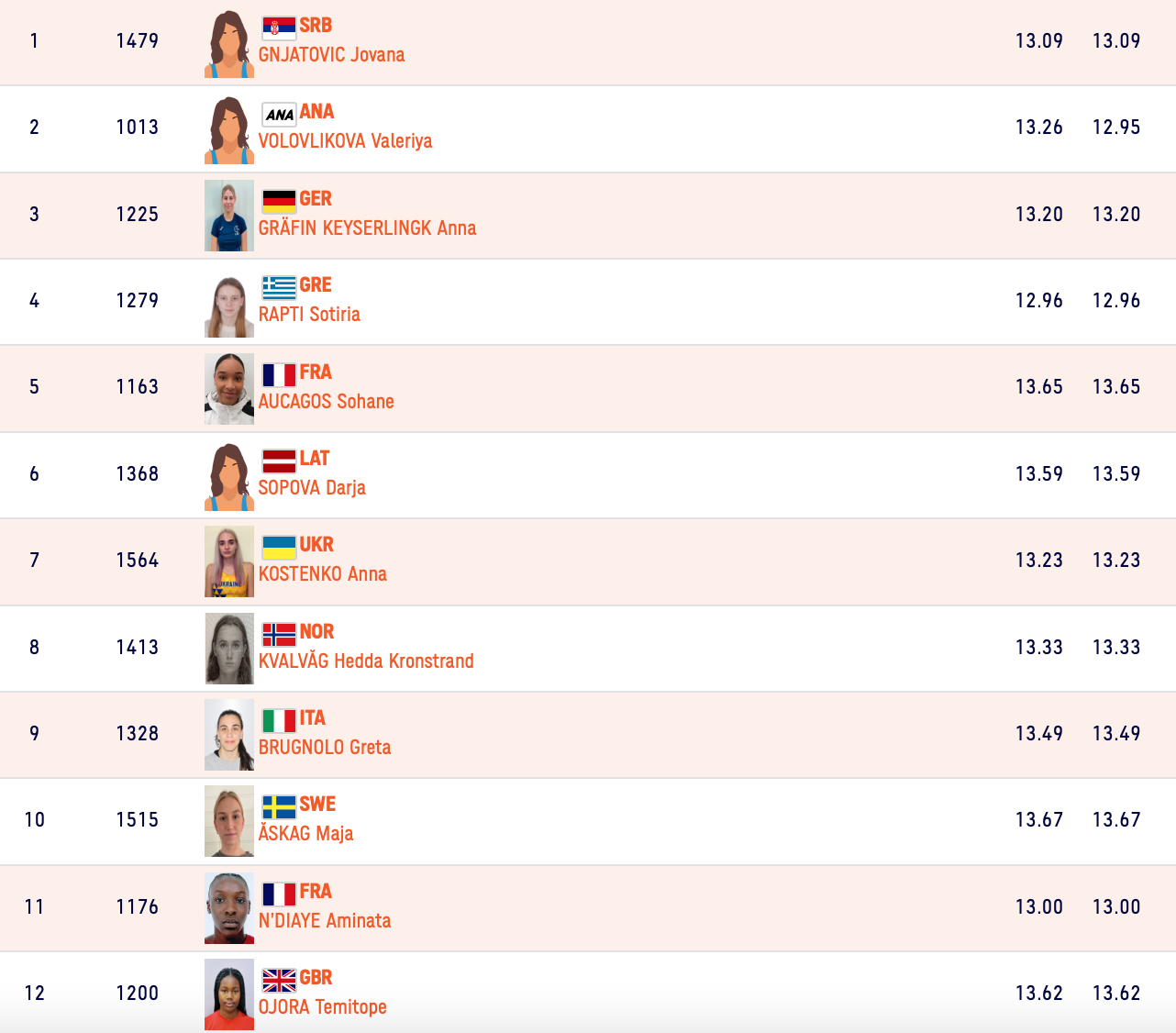Click KOSTENKO Anna profile photo

229,561
